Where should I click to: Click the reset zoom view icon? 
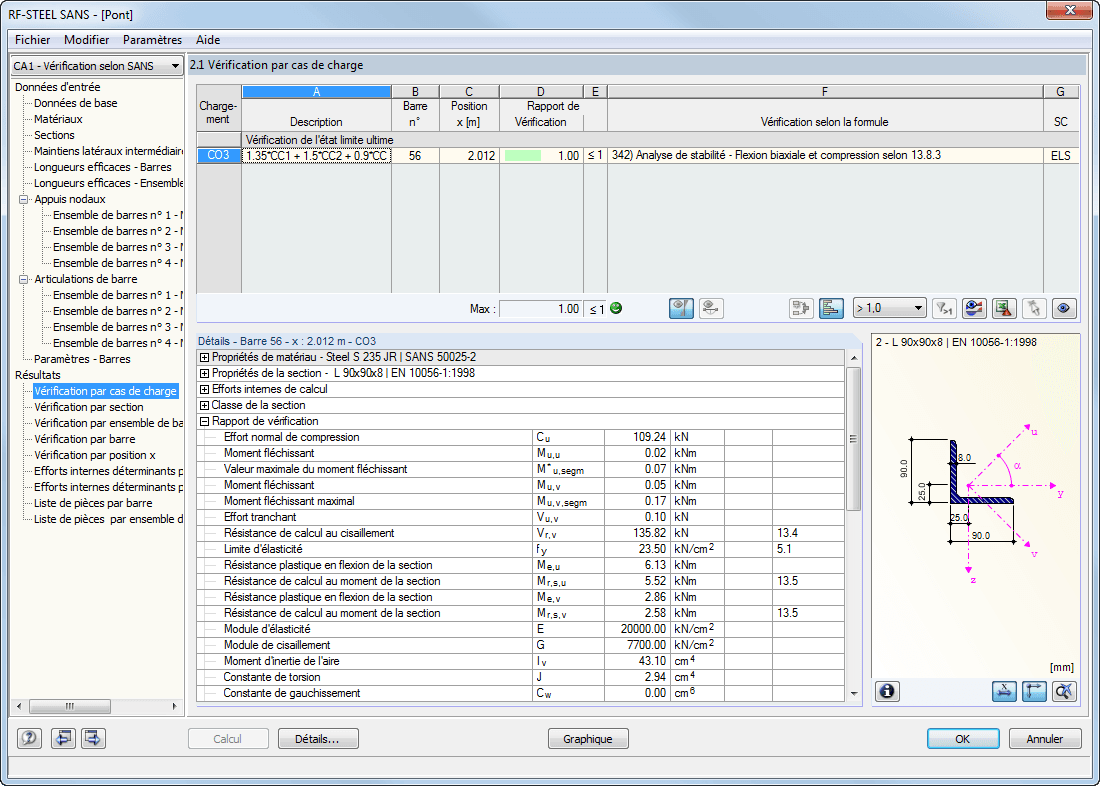1064,691
